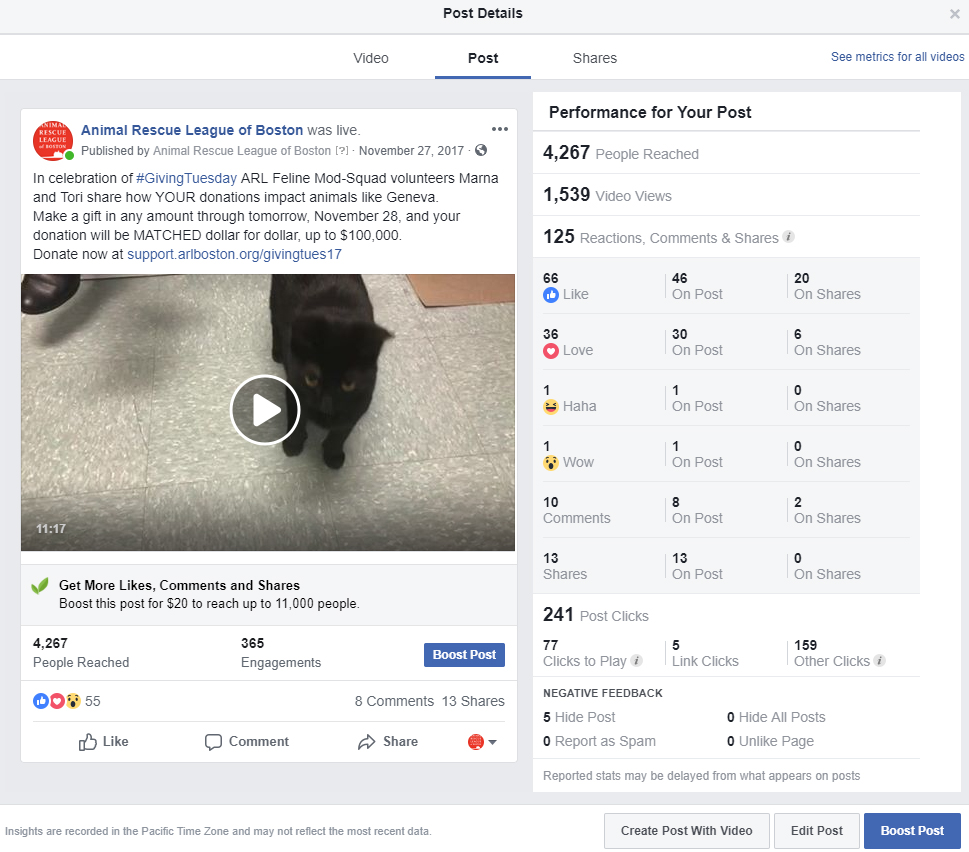Click Get More Likes, Comments and Shares heading
This screenshot has width=969, height=852.
(x=179, y=586)
